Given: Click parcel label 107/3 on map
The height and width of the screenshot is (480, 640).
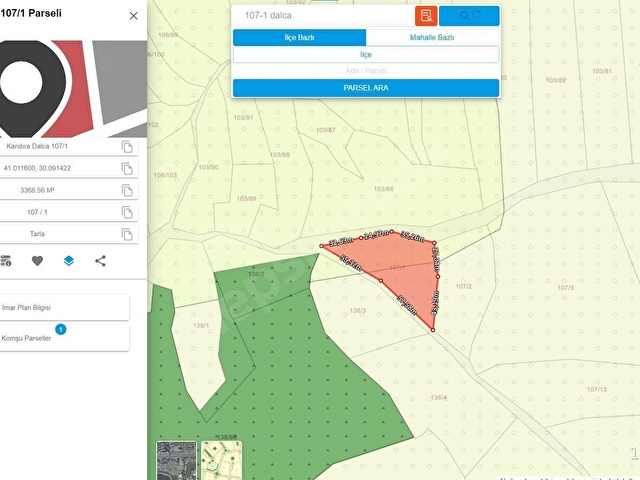Looking at the screenshot, I should point(565,288).
